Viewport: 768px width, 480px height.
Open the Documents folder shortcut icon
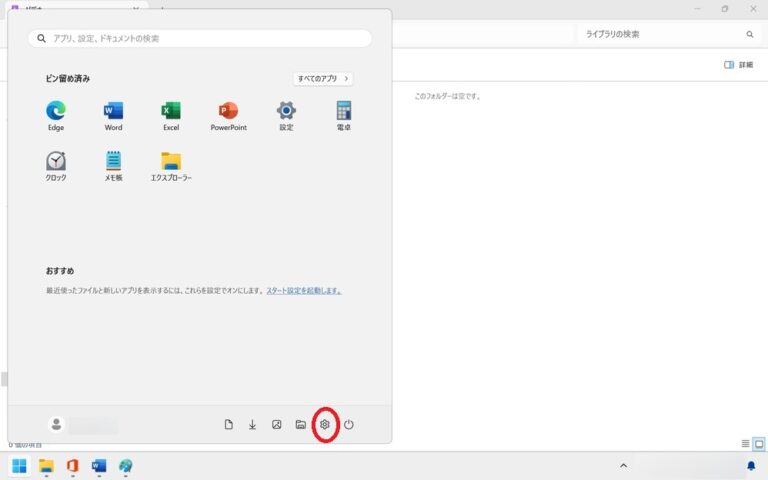click(x=229, y=425)
